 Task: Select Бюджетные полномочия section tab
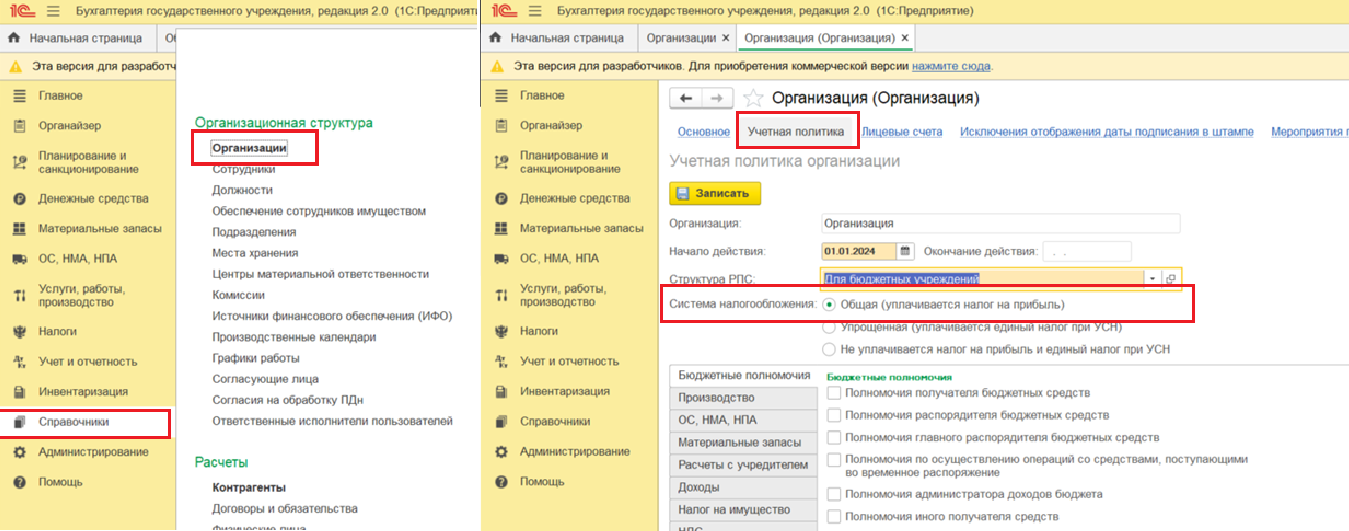743,375
